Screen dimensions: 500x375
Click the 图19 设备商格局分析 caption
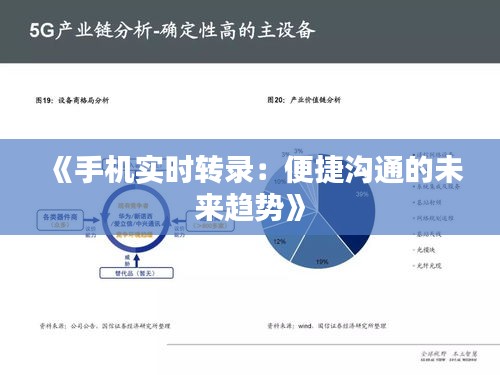coord(72,100)
